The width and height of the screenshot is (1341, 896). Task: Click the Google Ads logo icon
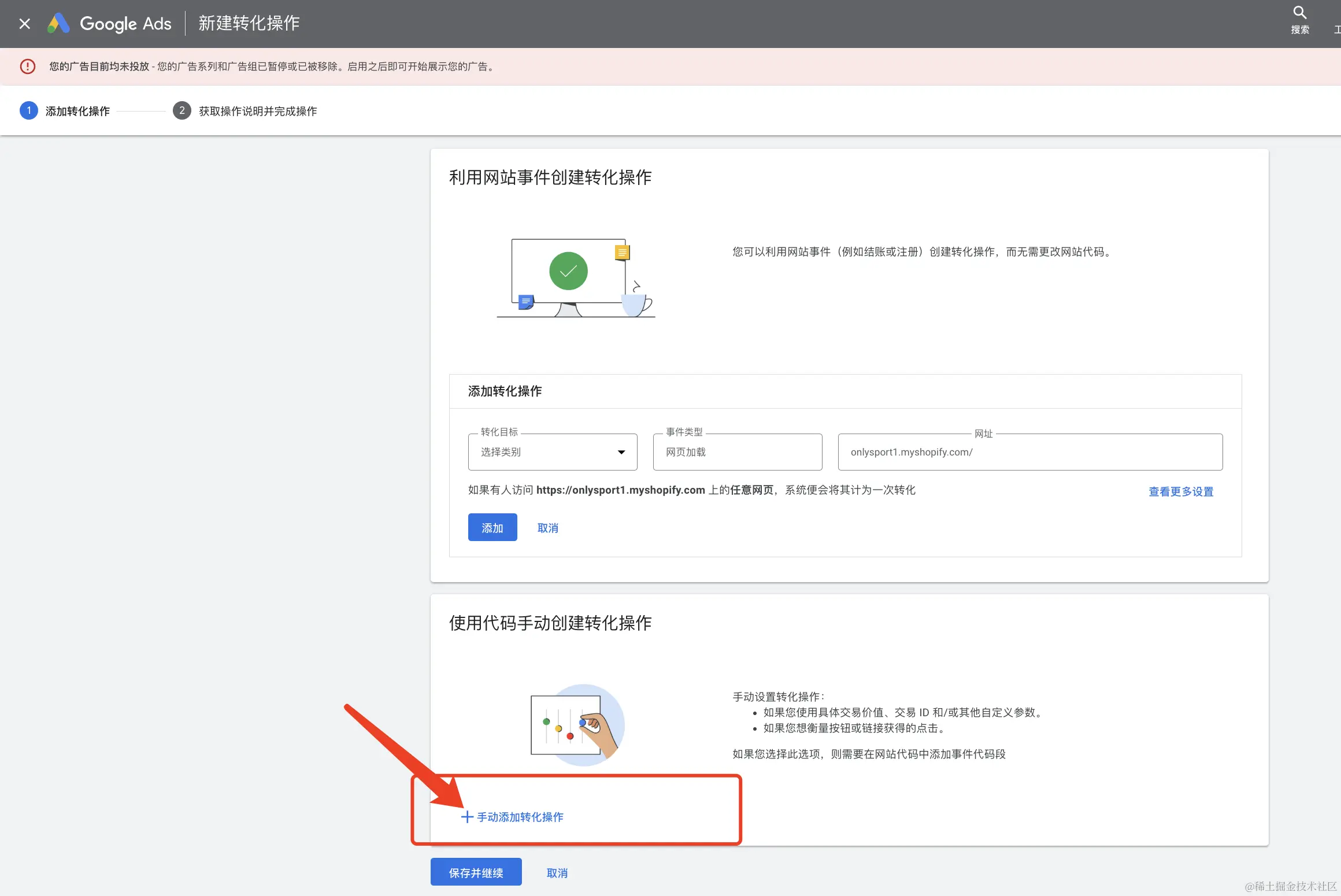tap(58, 24)
